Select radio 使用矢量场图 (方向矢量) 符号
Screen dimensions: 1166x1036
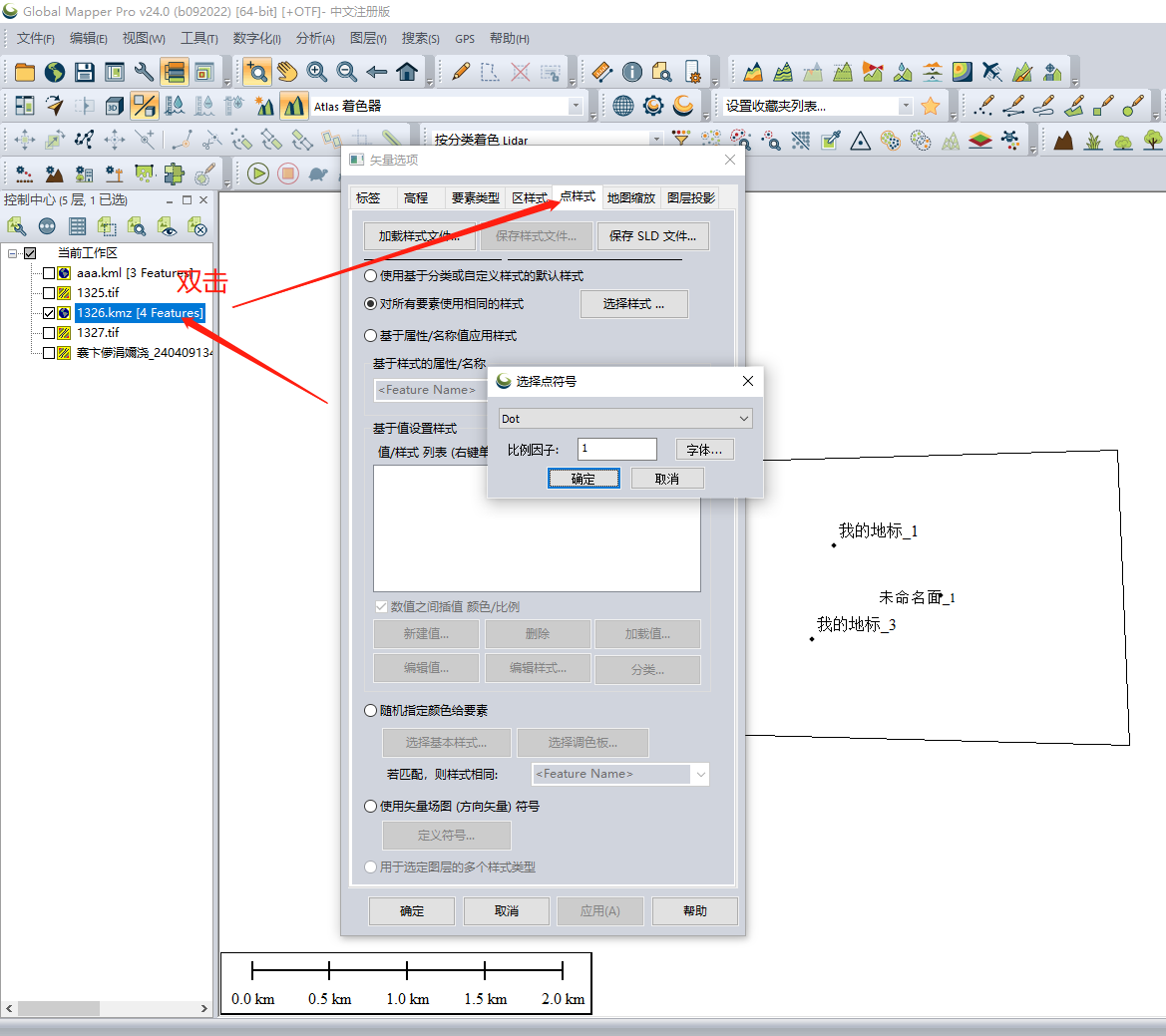tap(370, 807)
